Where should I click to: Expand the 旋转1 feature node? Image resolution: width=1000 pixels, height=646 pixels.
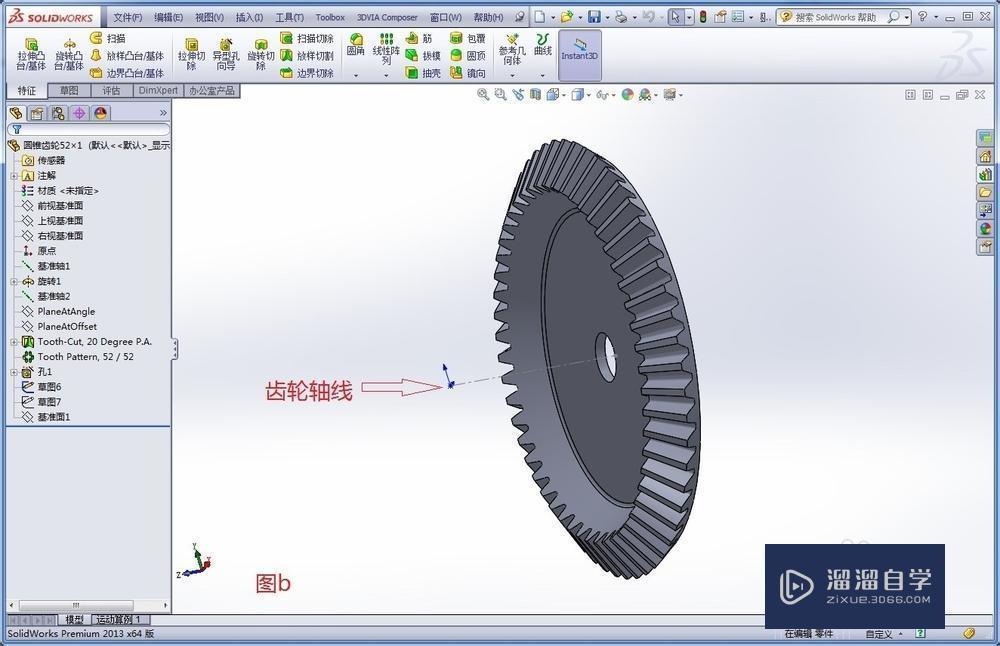click(x=14, y=281)
